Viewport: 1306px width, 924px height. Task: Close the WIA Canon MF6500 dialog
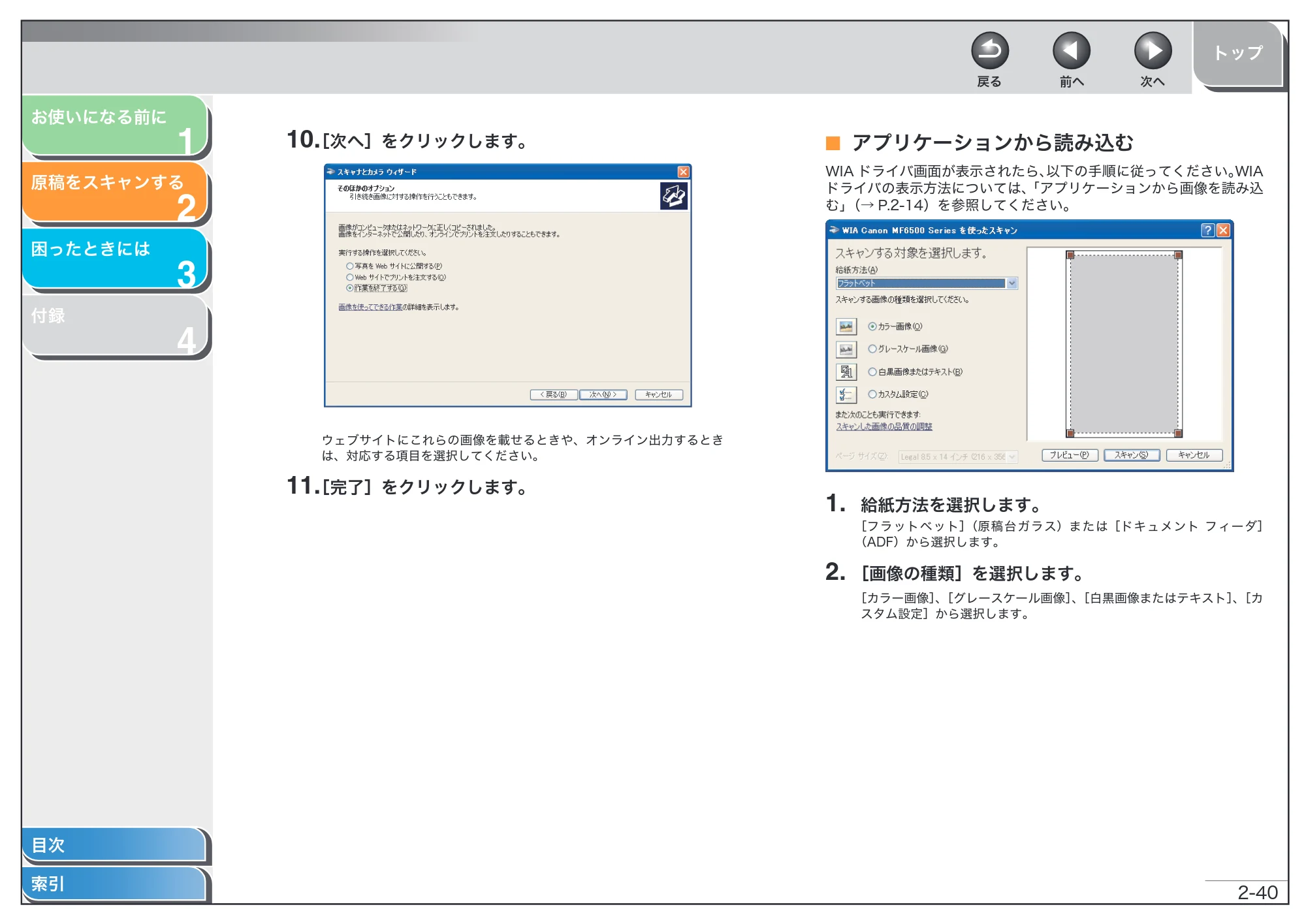[1223, 230]
